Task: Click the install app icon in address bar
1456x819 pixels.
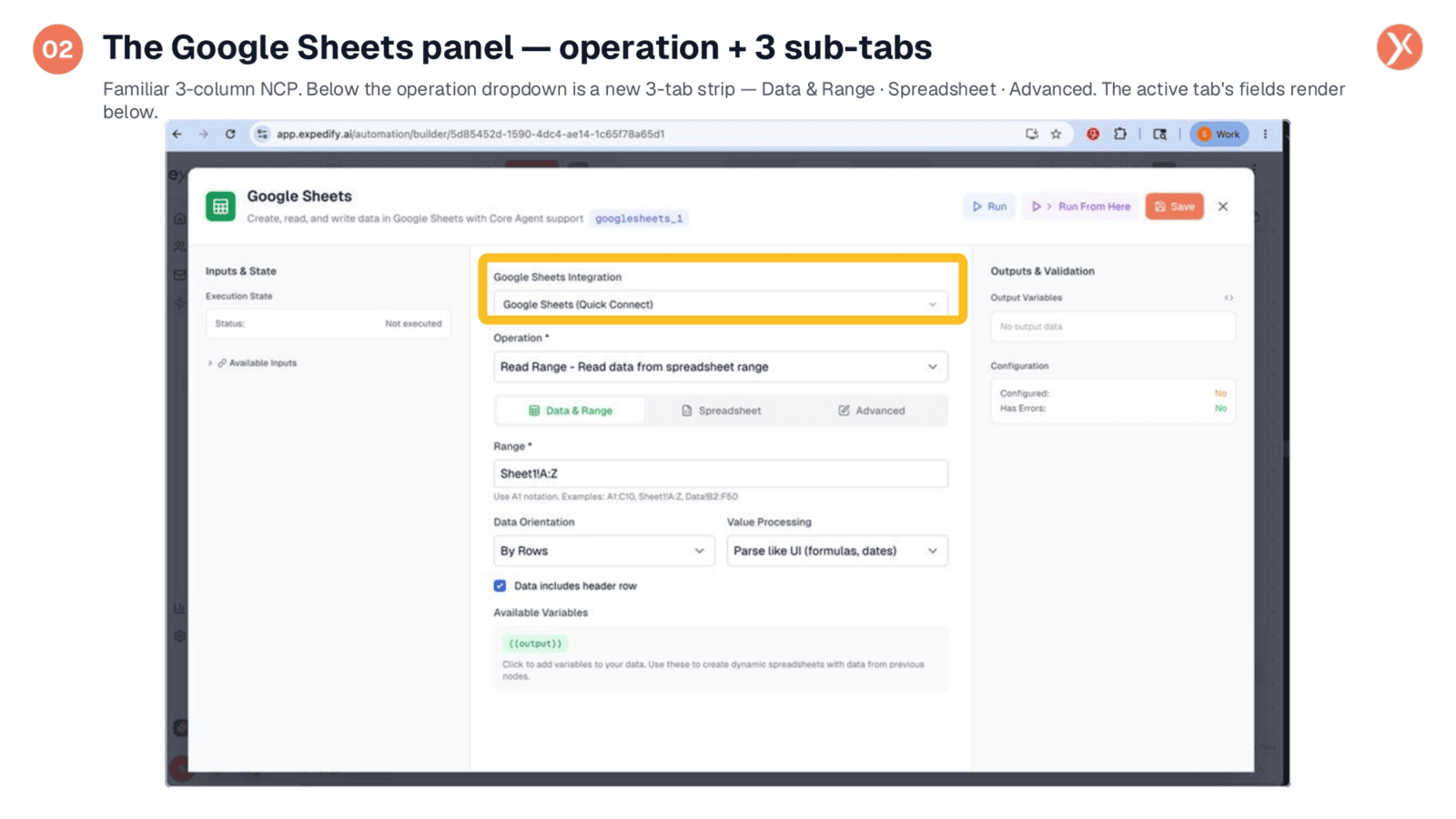Action: [1031, 134]
